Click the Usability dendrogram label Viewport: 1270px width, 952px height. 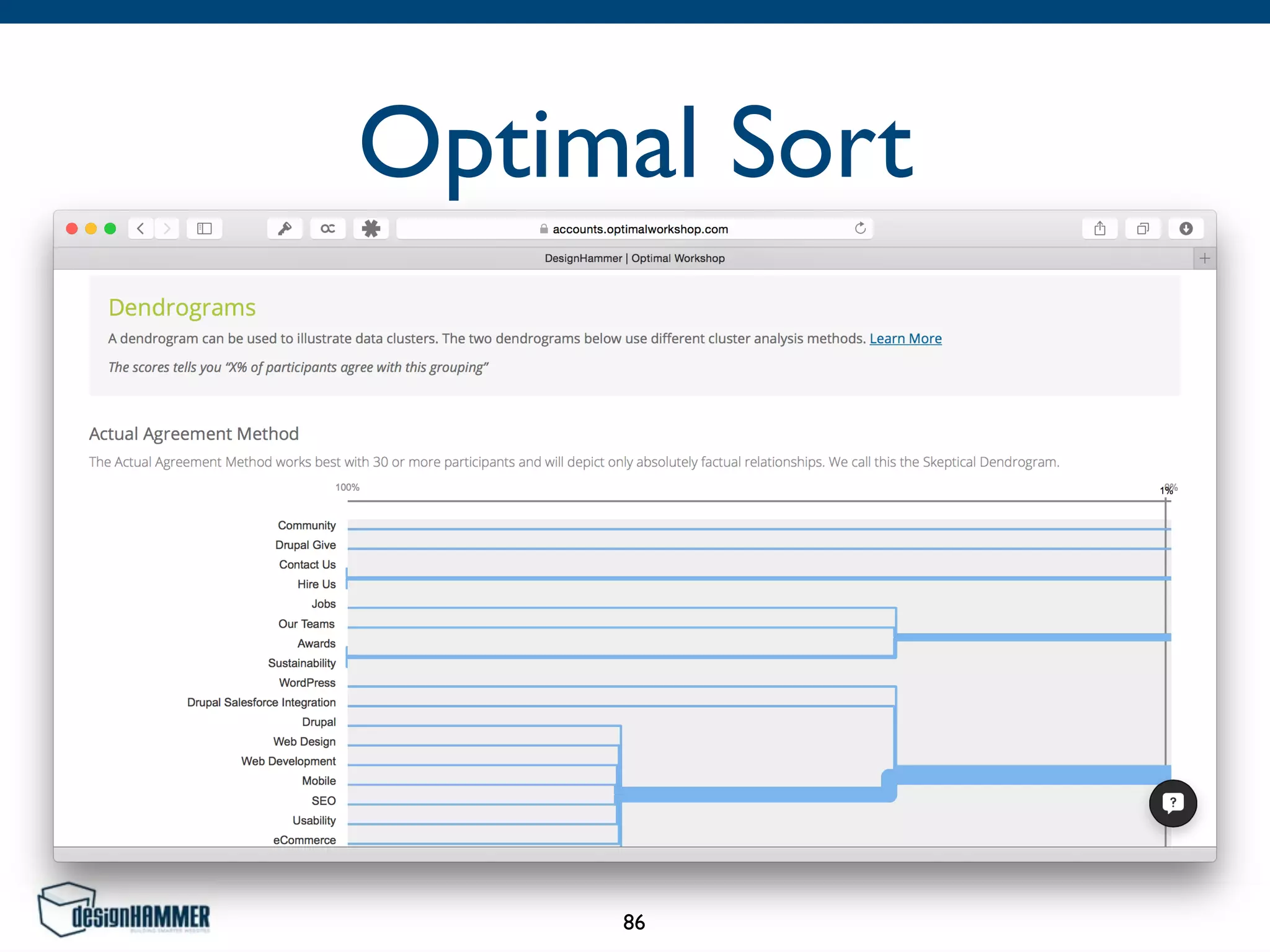(x=314, y=821)
